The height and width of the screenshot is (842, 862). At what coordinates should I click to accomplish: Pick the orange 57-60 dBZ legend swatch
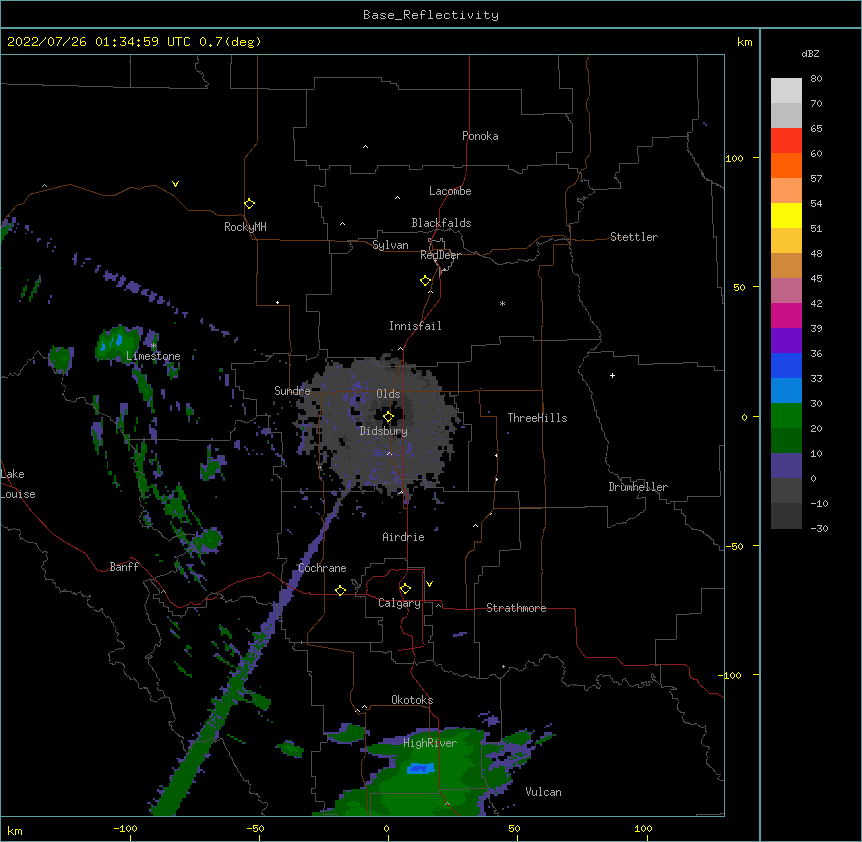pos(786,165)
